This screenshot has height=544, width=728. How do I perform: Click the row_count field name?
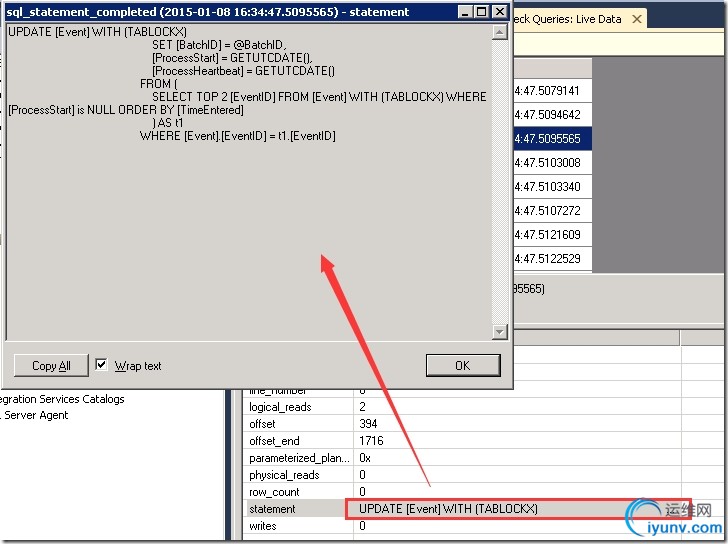tap(274, 492)
